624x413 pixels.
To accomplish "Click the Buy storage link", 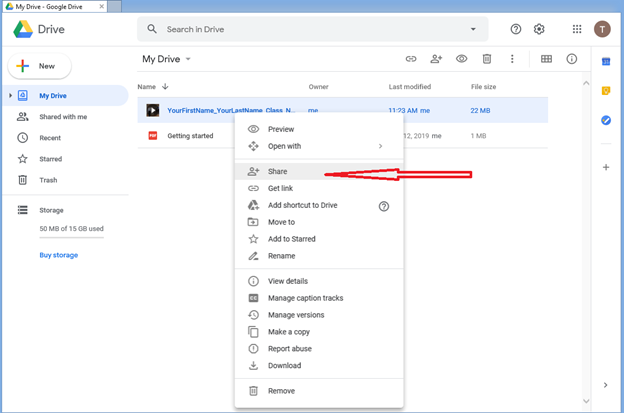I will 58,255.
